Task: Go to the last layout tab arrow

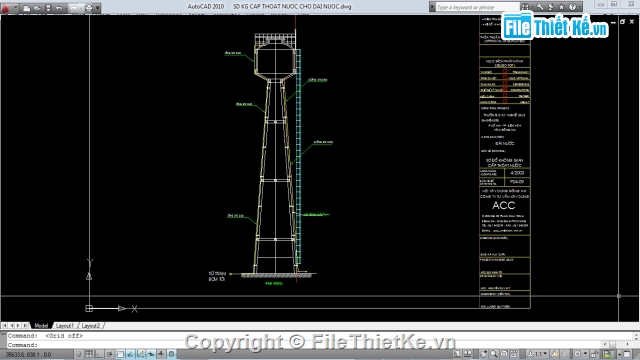Action: 25,326
